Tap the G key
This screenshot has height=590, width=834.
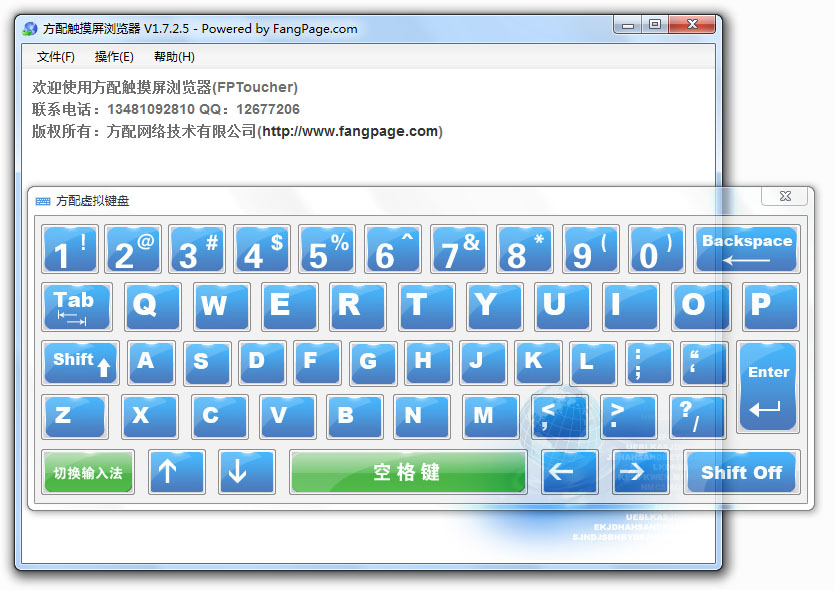[373, 363]
